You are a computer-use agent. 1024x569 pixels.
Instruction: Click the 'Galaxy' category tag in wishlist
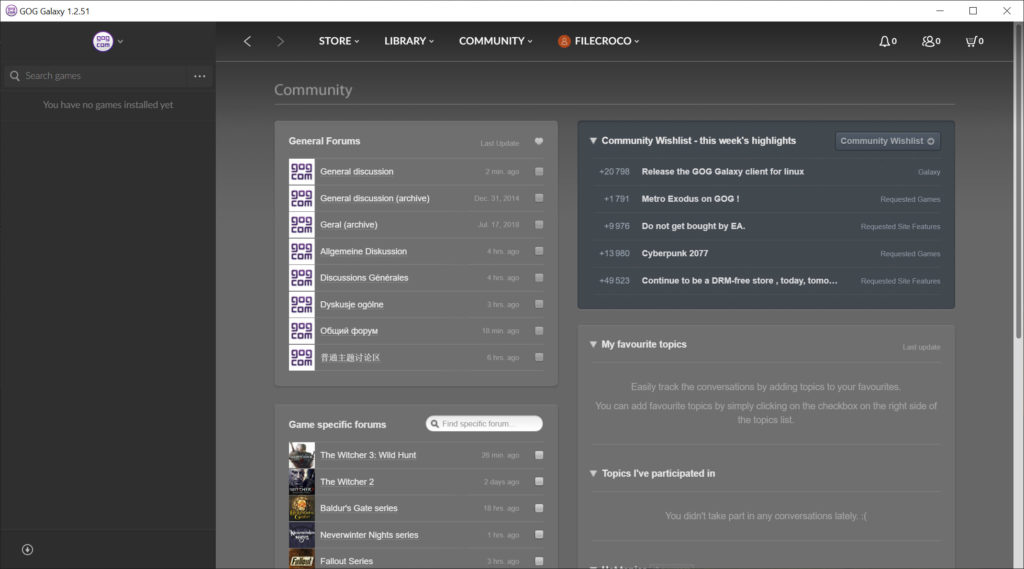929,172
